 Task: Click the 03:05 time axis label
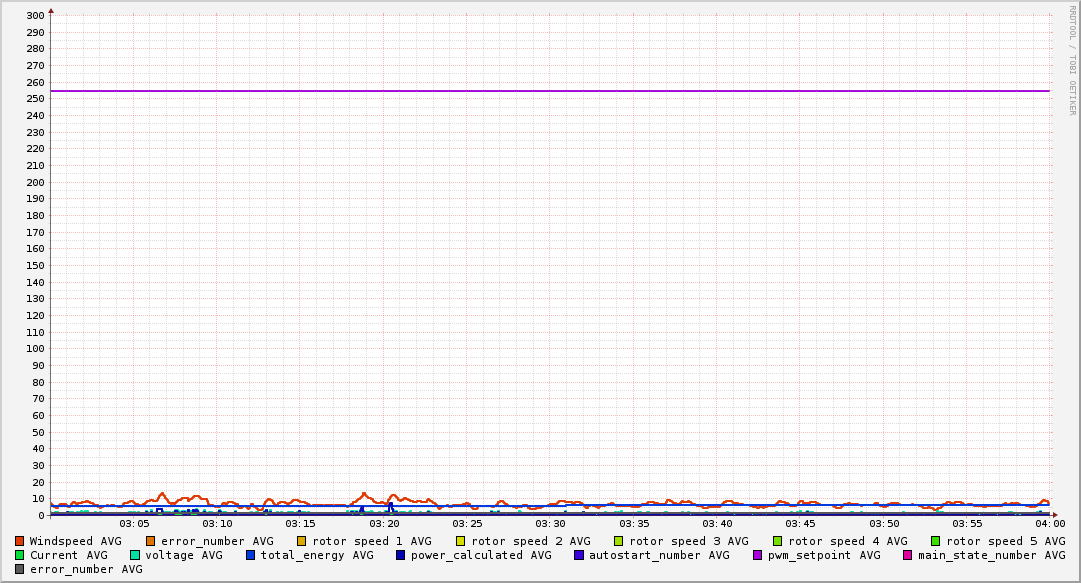tap(134, 523)
